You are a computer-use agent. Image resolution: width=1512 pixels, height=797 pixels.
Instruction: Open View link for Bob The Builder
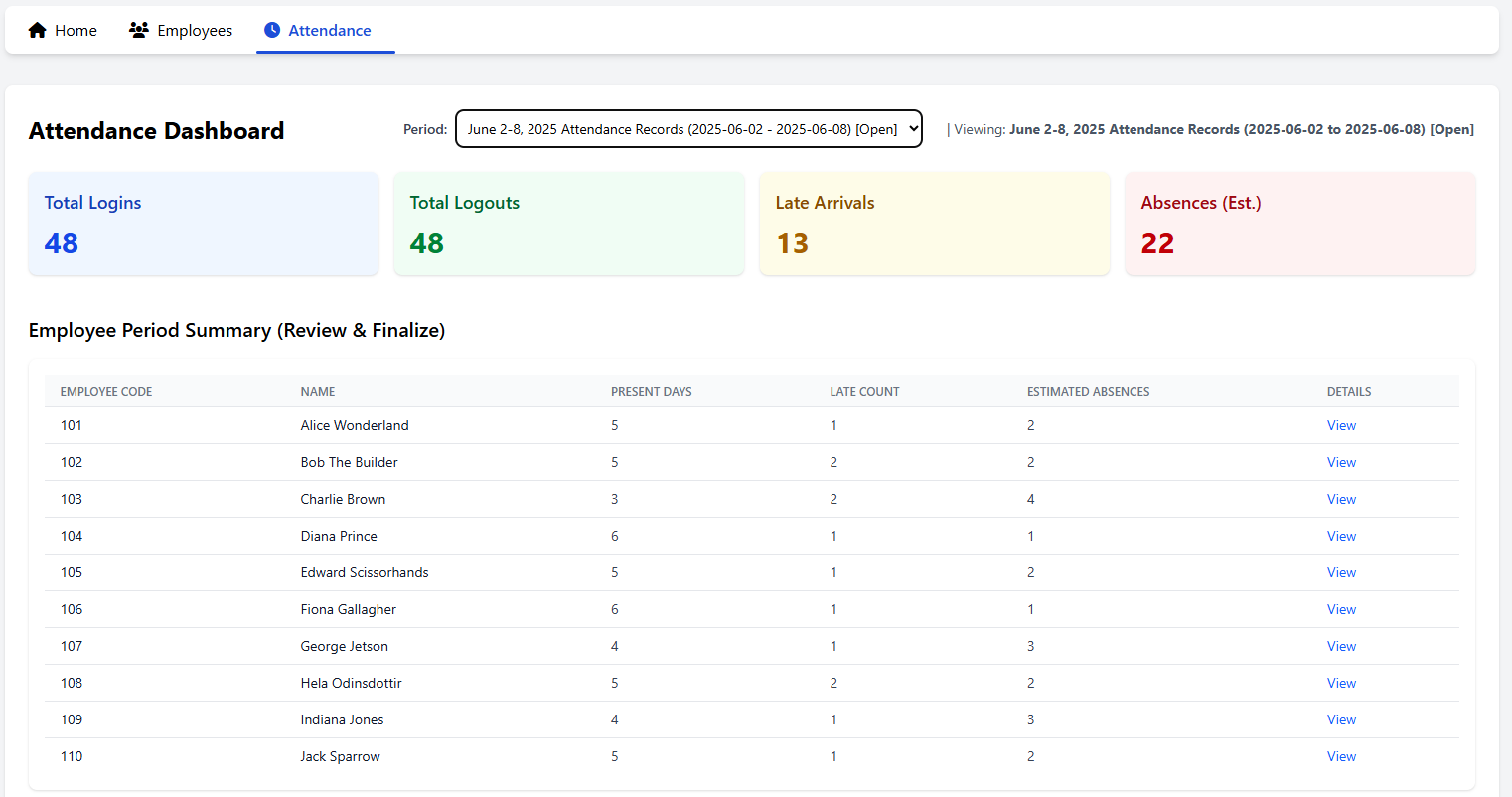coord(1341,462)
